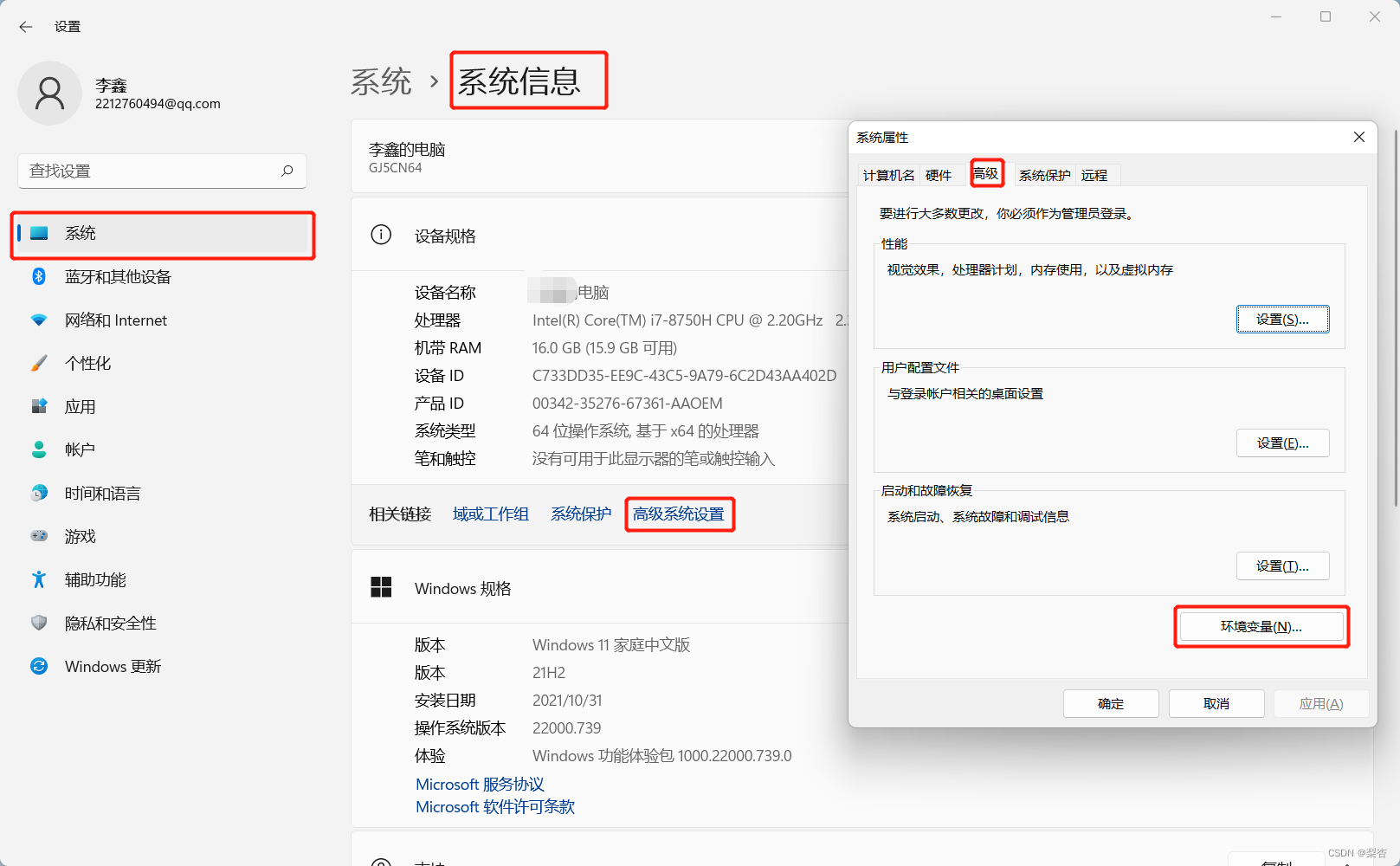Close the 系统属性 dialog with X
1400x866 pixels.
tap(1359, 137)
